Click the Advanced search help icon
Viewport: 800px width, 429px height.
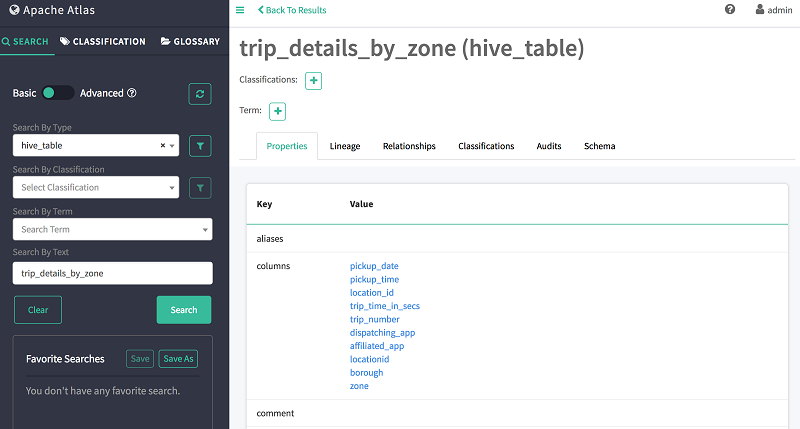pyautogui.click(x=132, y=93)
